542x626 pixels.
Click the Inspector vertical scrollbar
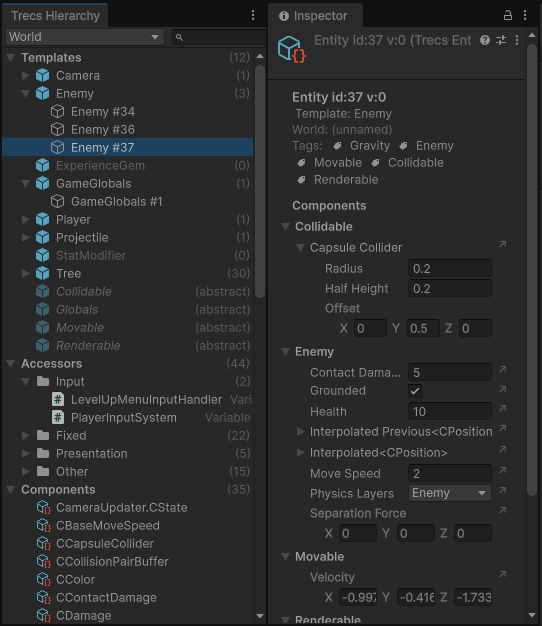[x=532, y=269]
